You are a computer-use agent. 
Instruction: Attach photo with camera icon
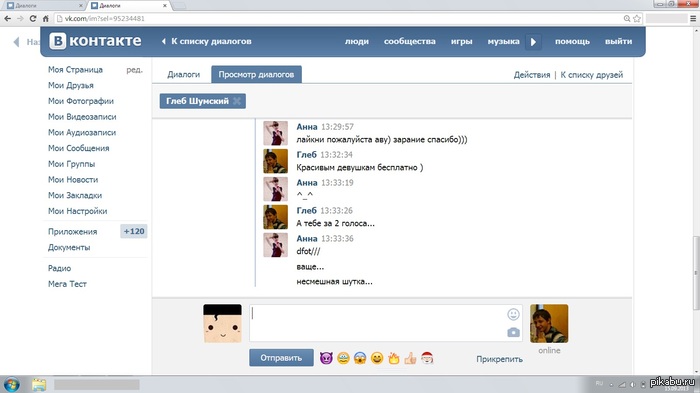click(513, 333)
